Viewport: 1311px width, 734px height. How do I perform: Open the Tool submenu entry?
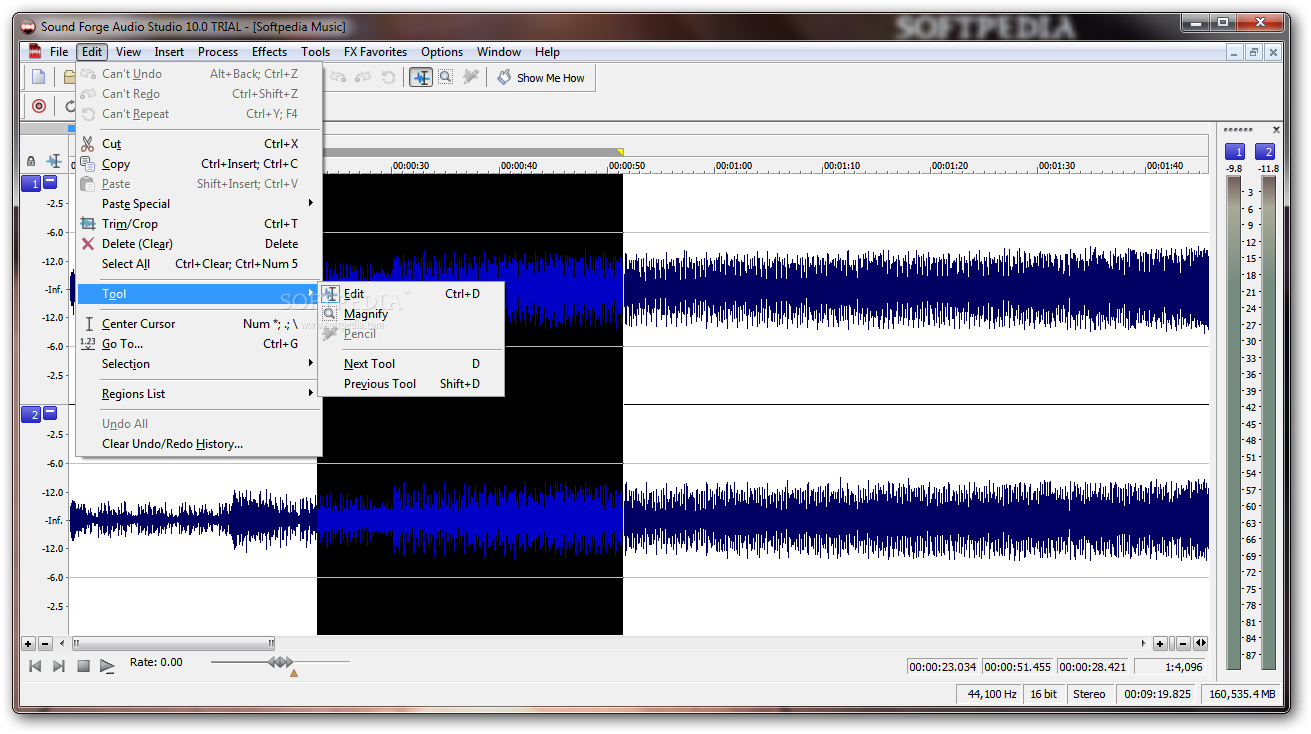199,294
